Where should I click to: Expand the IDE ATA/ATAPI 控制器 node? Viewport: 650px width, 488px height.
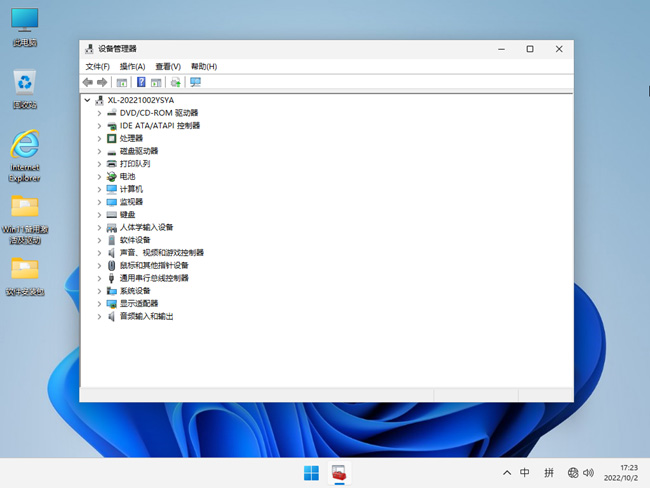click(x=99, y=126)
